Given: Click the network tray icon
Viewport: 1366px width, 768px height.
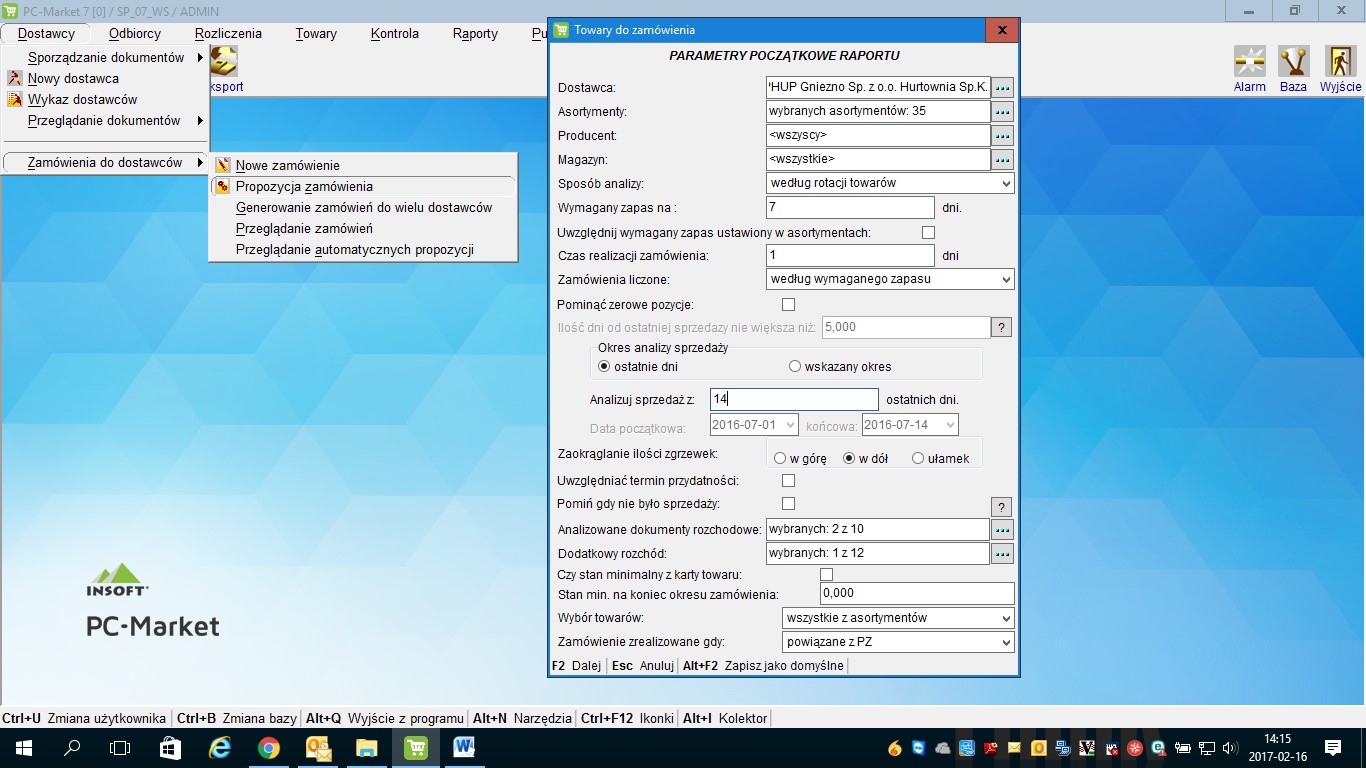Looking at the screenshot, I should pos(1207,748).
